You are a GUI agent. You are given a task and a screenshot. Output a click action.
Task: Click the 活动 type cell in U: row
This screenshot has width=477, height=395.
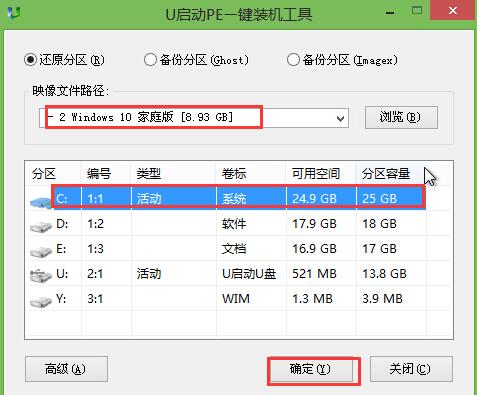click(149, 274)
